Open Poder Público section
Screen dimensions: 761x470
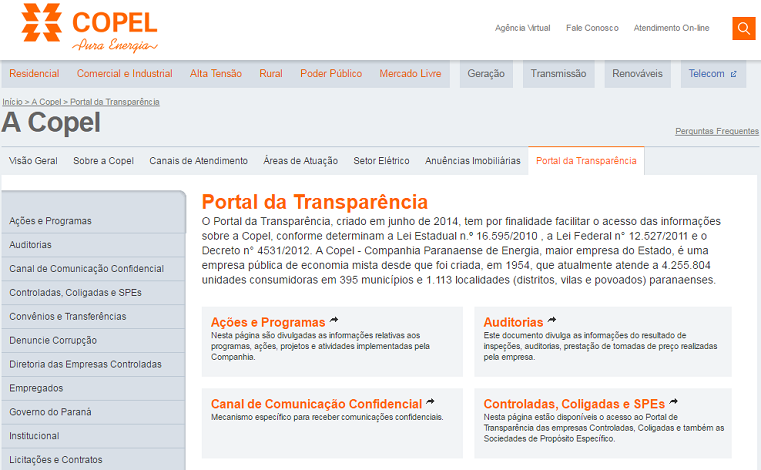point(331,74)
